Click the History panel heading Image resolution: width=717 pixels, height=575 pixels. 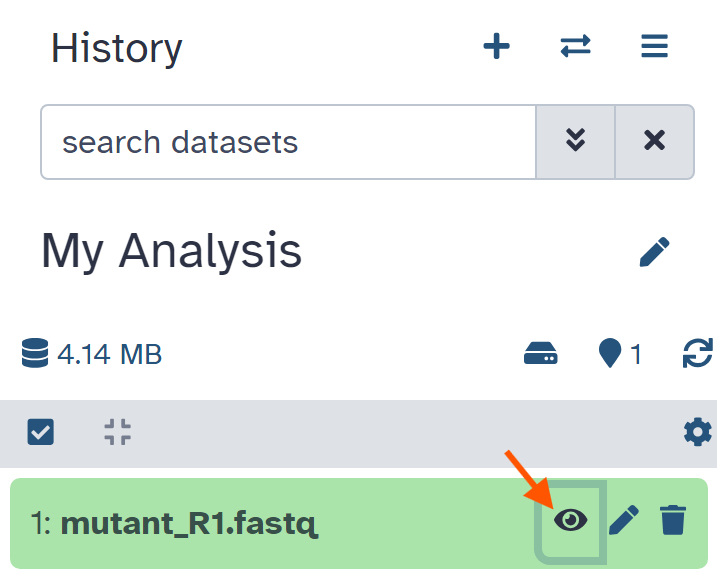click(x=117, y=48)
